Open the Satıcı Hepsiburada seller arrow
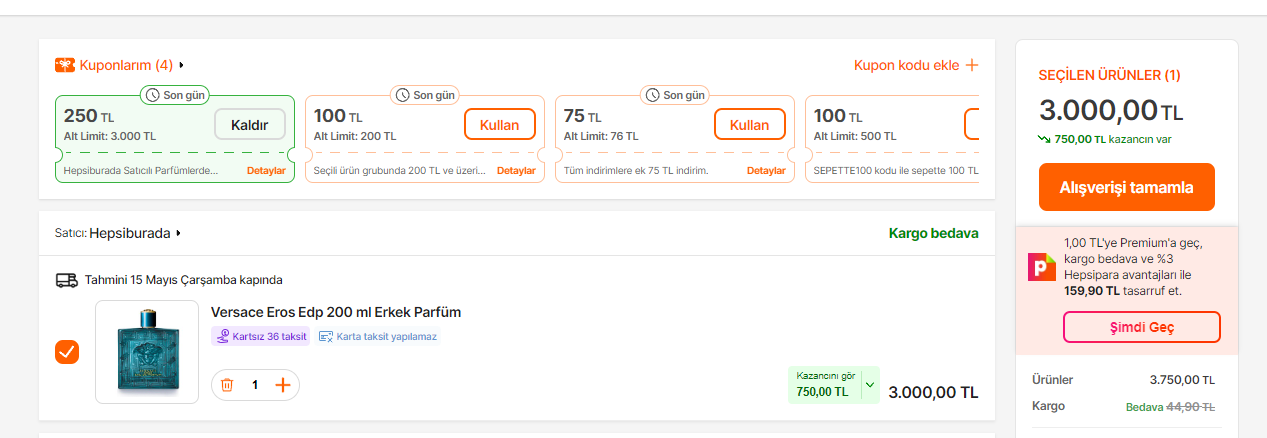Screen dimensions: 1267x438 click(179, 233)
